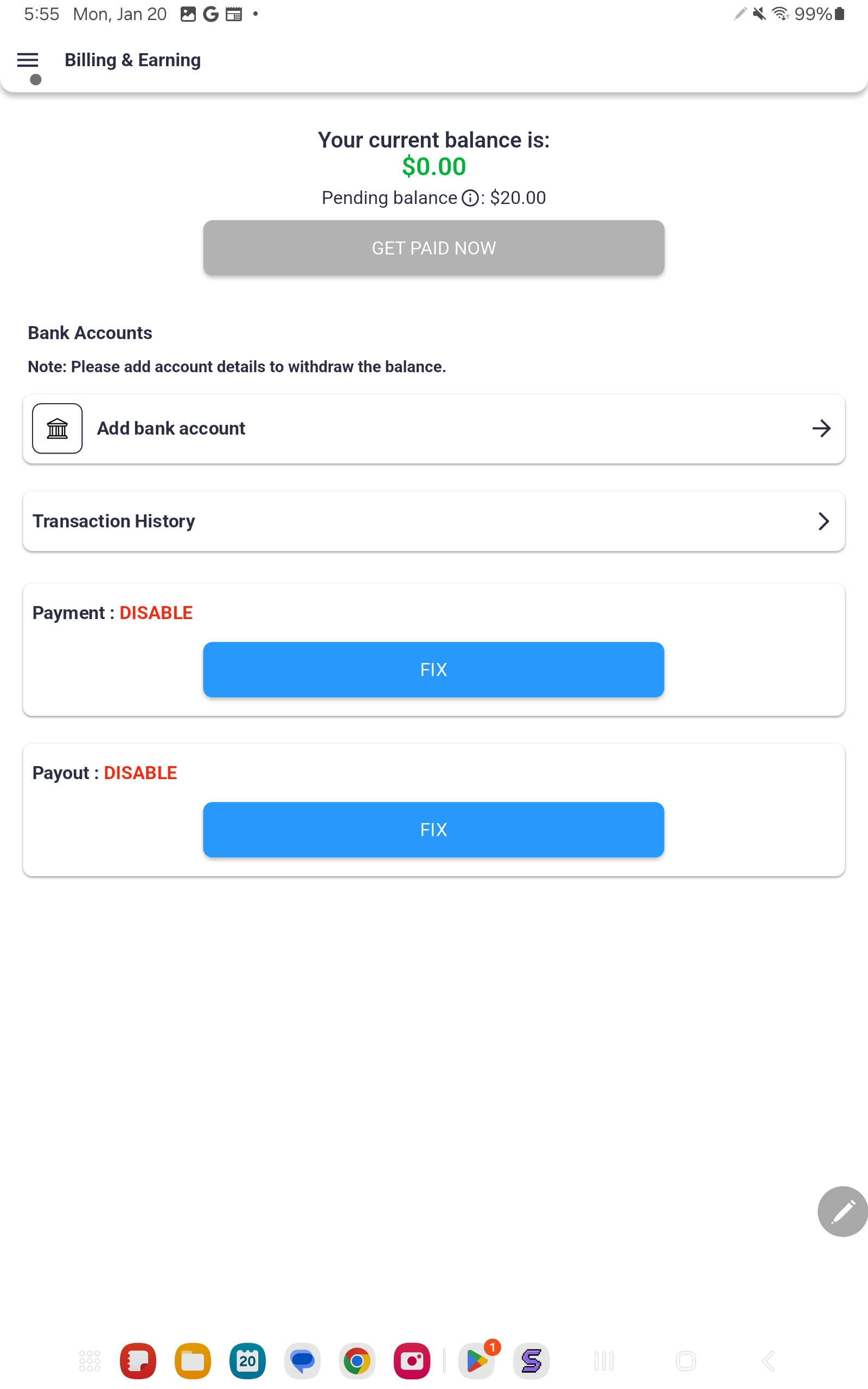Open the yellow Files folder app
The width and height of the screenshot is (868, 1389).
click(x=192, y=1361)
